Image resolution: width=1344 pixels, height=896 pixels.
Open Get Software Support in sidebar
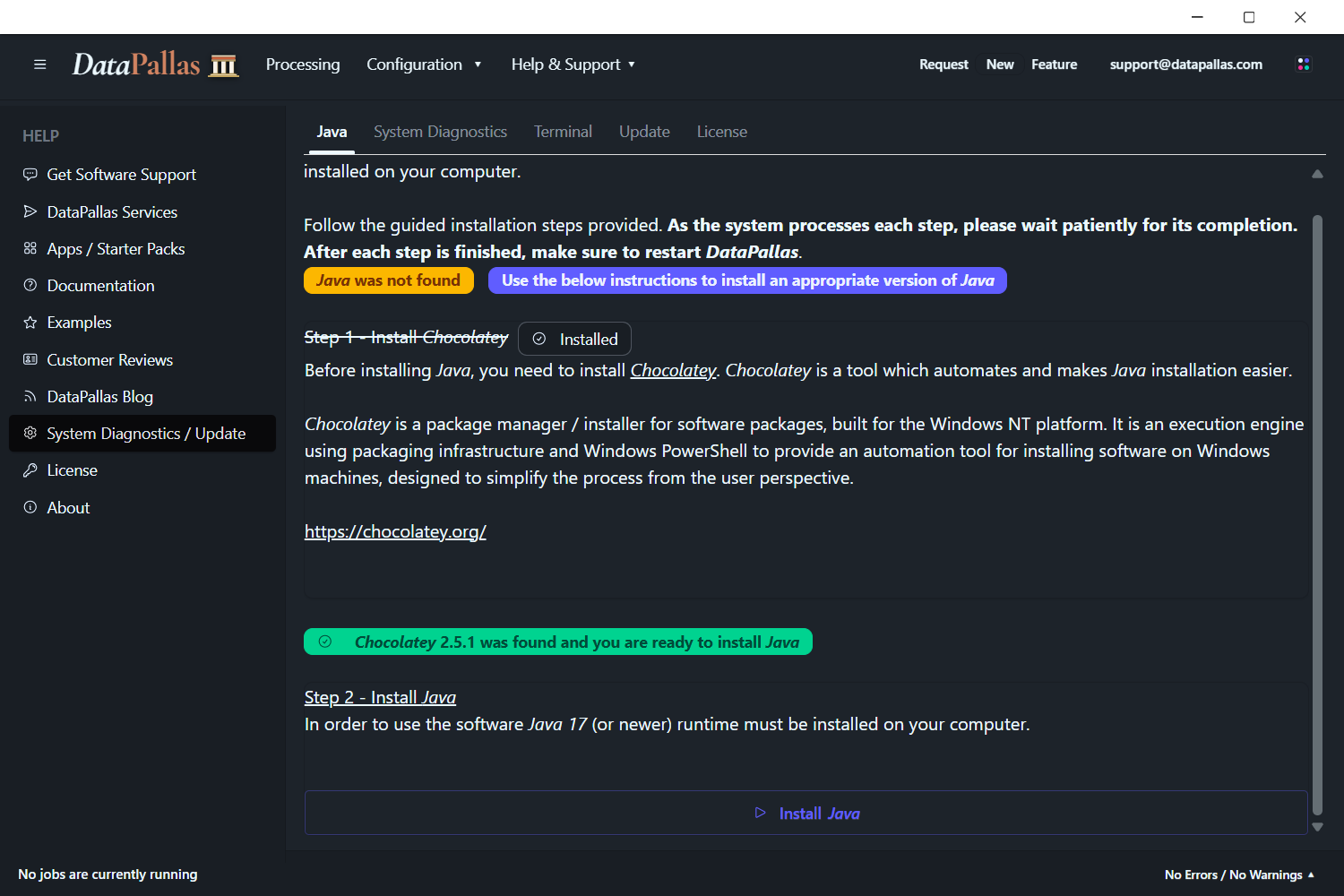(142, 175)
